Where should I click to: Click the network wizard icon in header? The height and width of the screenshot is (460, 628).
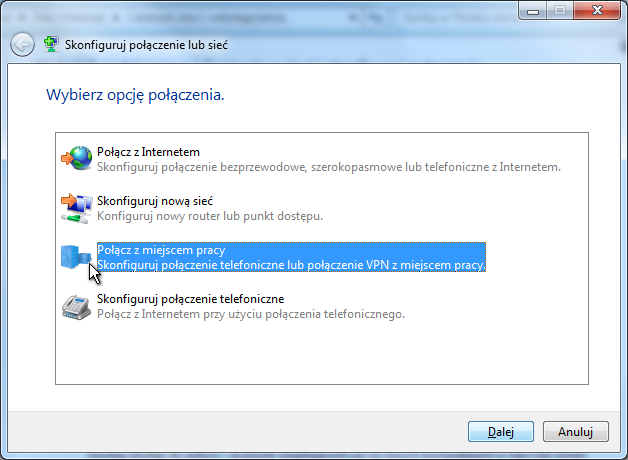[x=51, y=45]
